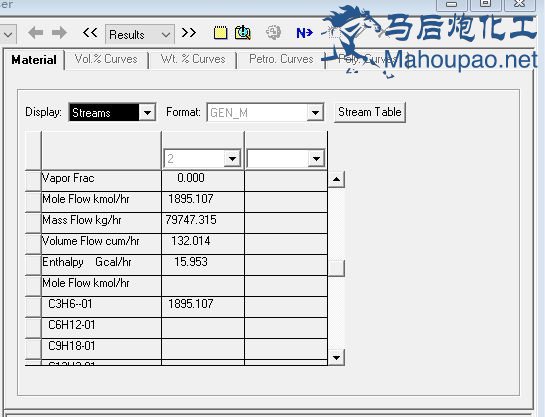Open the partially visible dropdown left of back arrow
Viewport: 545px width, 417px height.
click(x=8, y=34)
